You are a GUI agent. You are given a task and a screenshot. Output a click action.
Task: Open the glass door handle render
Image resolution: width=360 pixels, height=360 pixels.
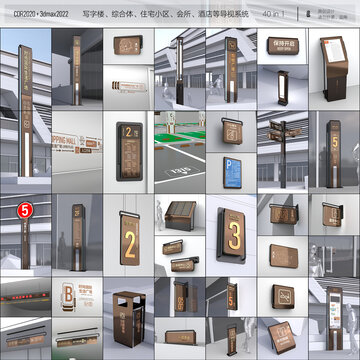click(334, 256)
